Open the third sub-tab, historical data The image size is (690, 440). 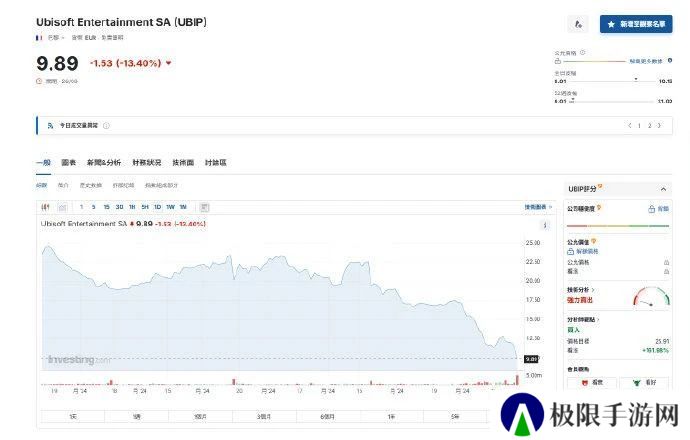point(91,185)
